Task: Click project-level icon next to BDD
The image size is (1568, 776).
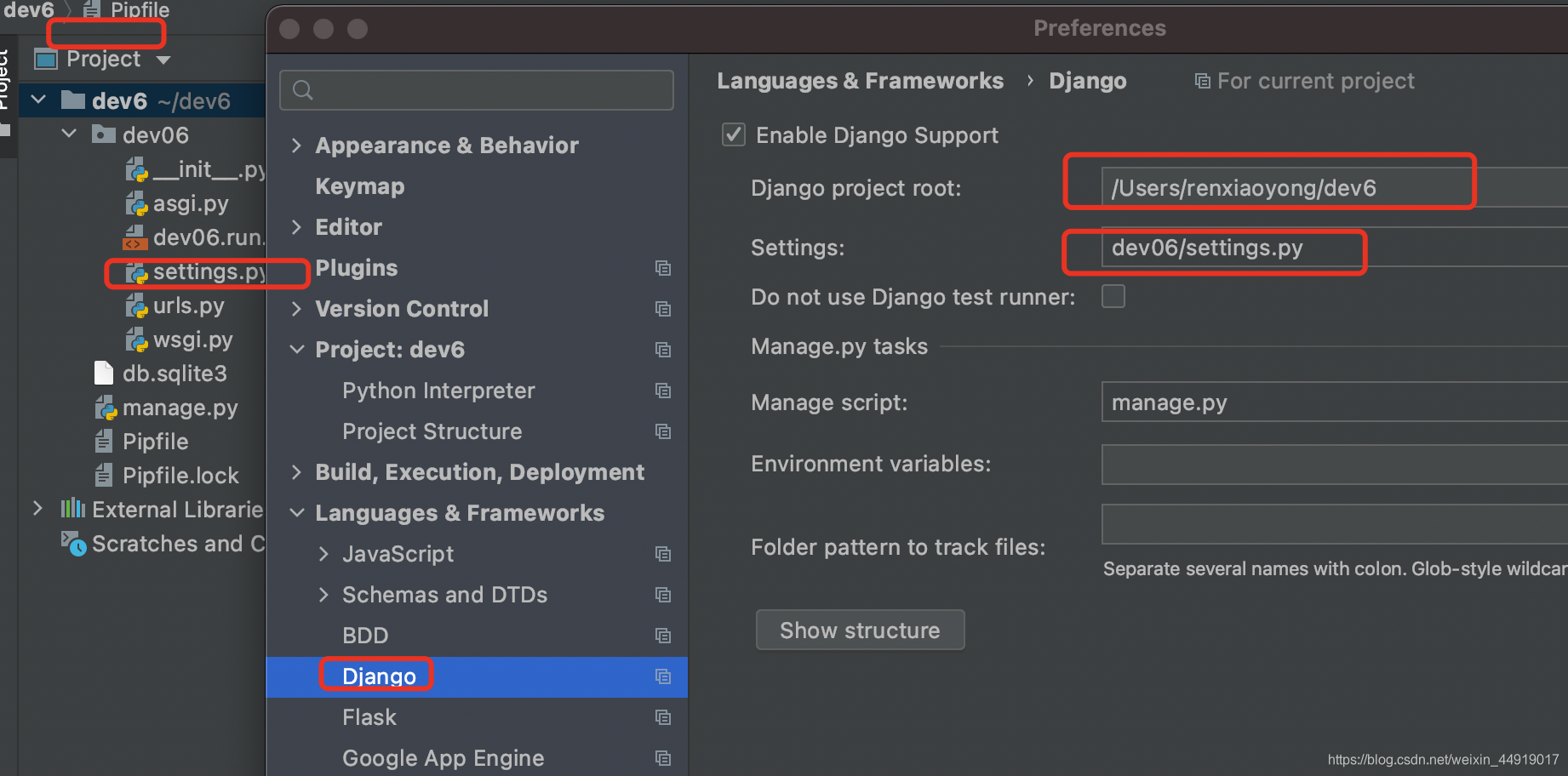Action: coord(663,636)
